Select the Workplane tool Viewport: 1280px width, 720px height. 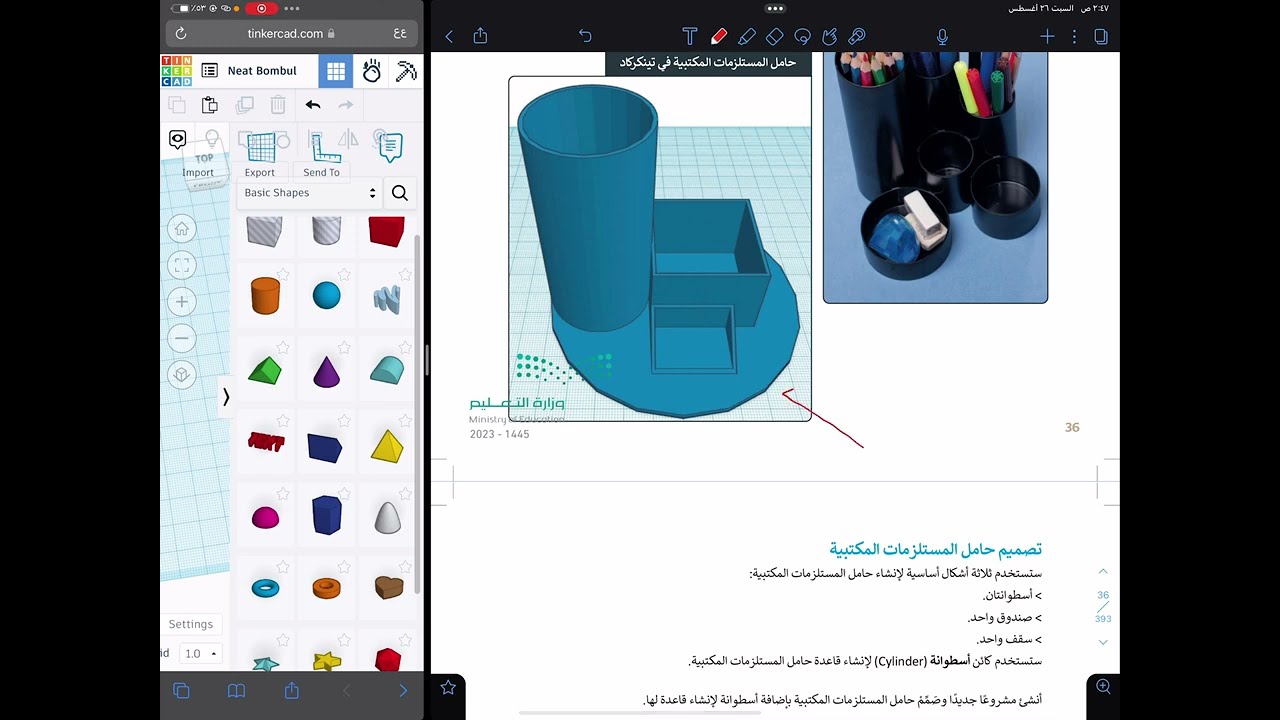(260, 147)
